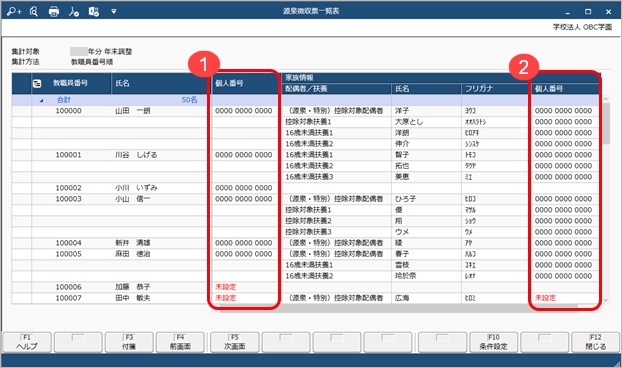The height and width of the screenshot is (368, 622).
Task: Collapse the 合計 row triangle
Action: click(x=41, y=100)
